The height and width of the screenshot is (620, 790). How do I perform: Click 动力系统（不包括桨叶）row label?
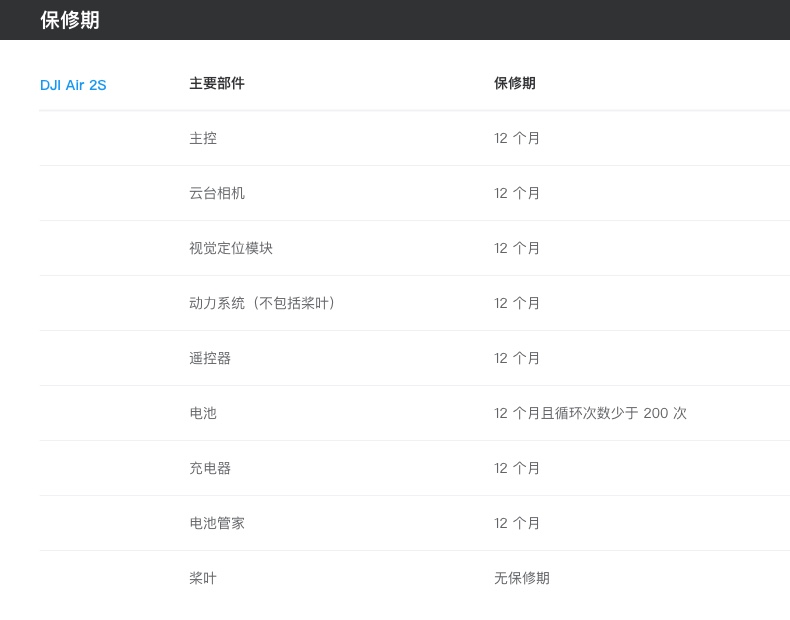262,303
